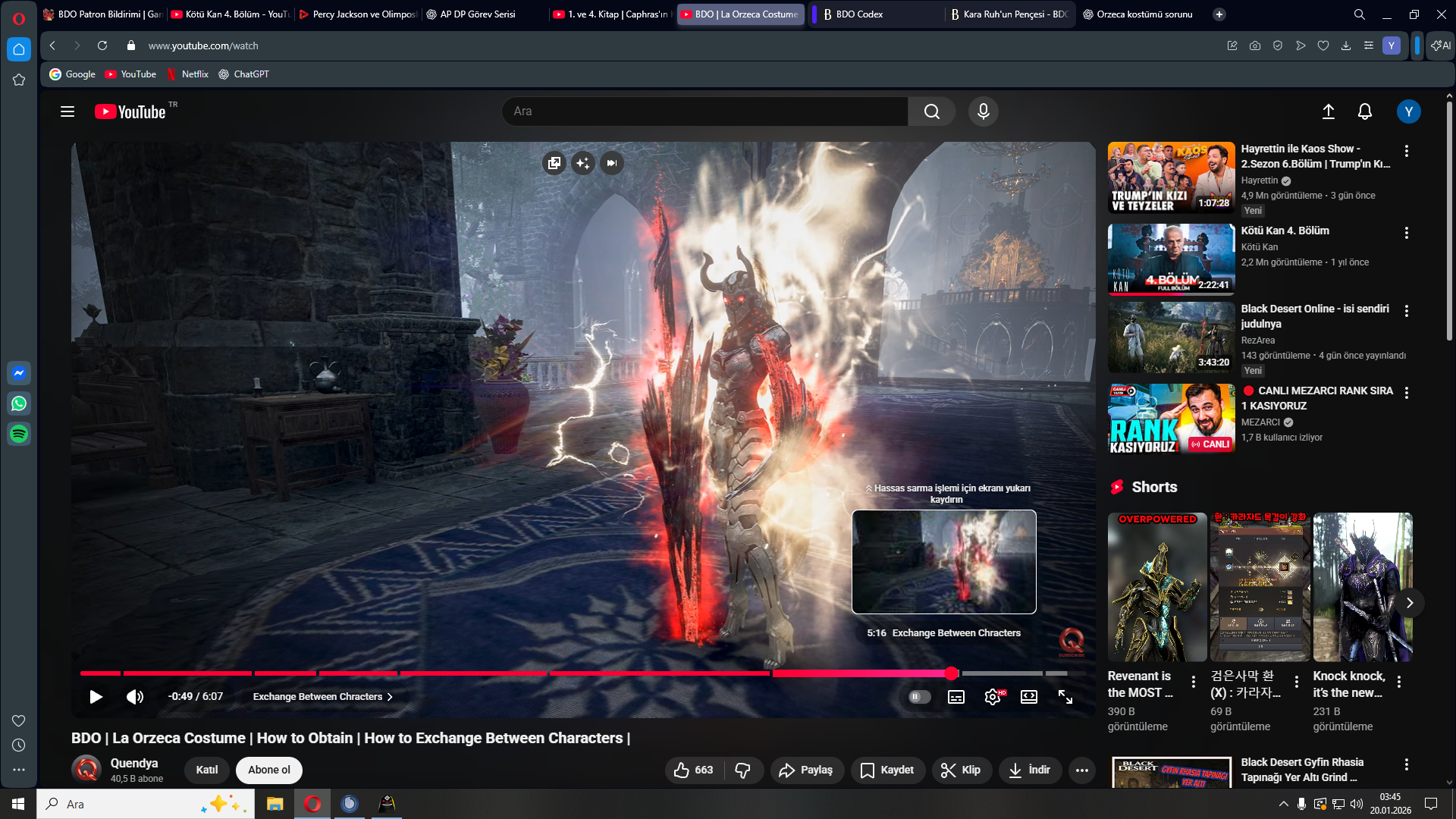Open options menu for isi sendiri judulnya video

coord(1407,311)
